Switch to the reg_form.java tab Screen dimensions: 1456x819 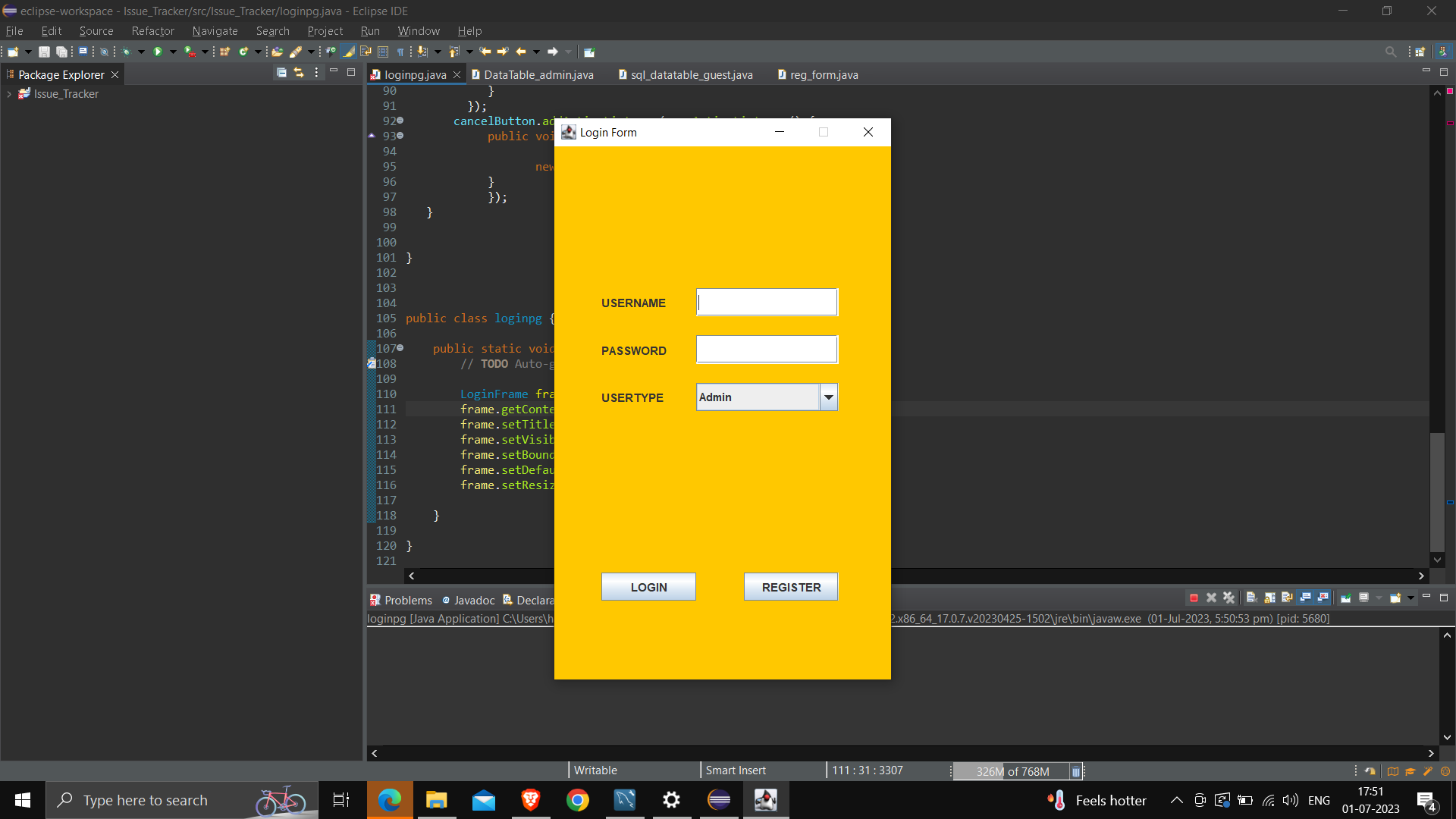tap(824, 74)
